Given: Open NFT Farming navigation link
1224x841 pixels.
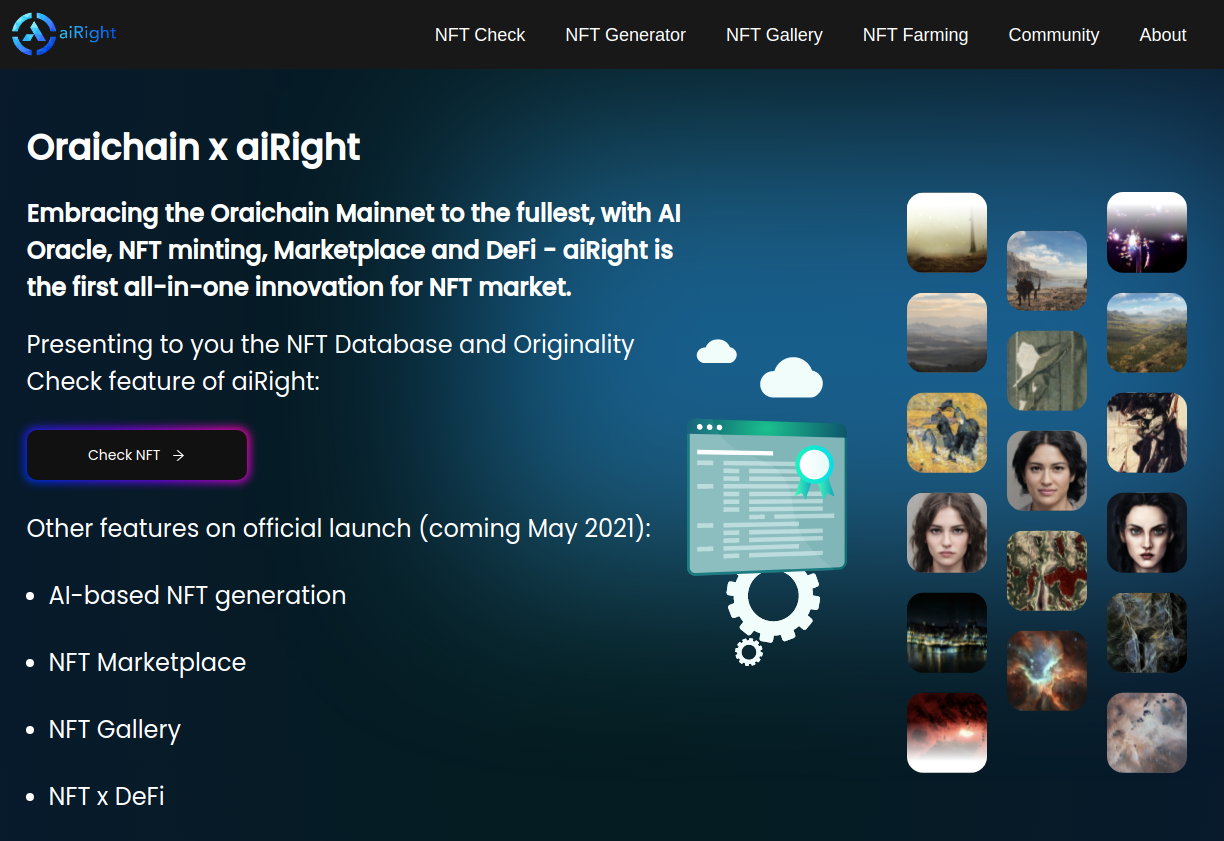Looking at the screenshot, I should [x=915, y=35].
